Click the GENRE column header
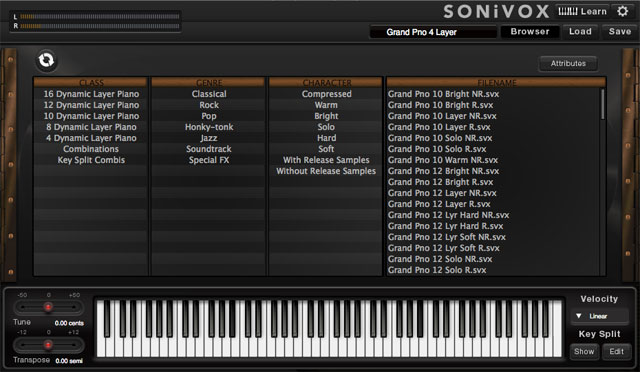 (209, 82)
